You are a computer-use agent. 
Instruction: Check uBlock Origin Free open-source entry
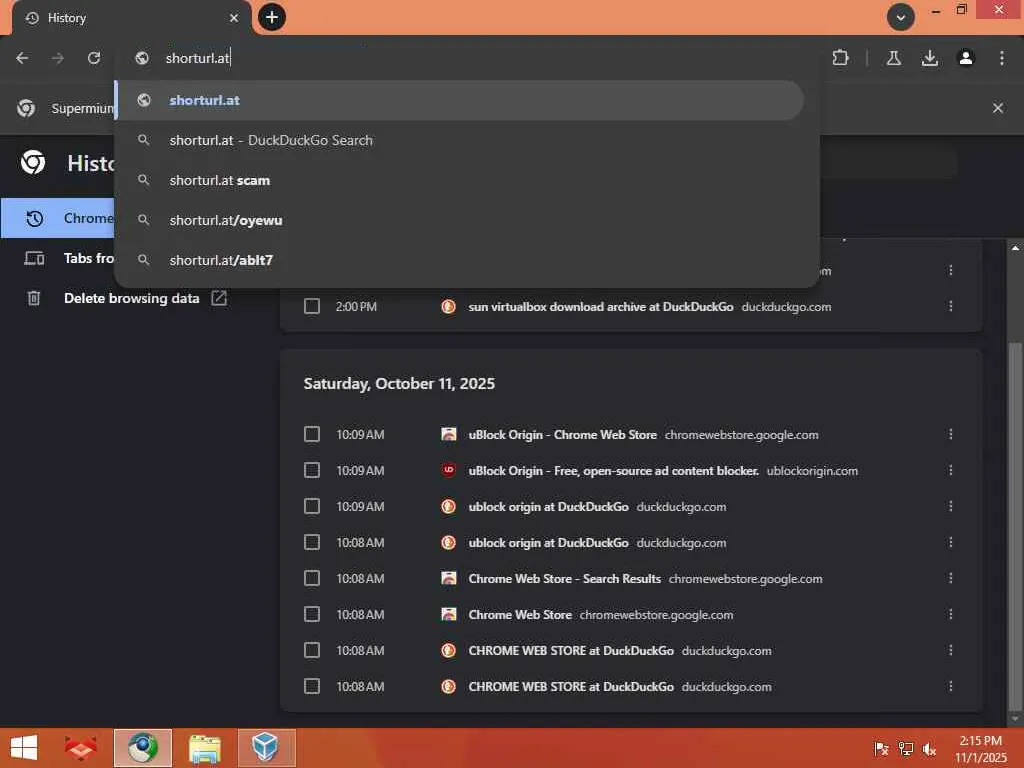click(x=312, y=470)
